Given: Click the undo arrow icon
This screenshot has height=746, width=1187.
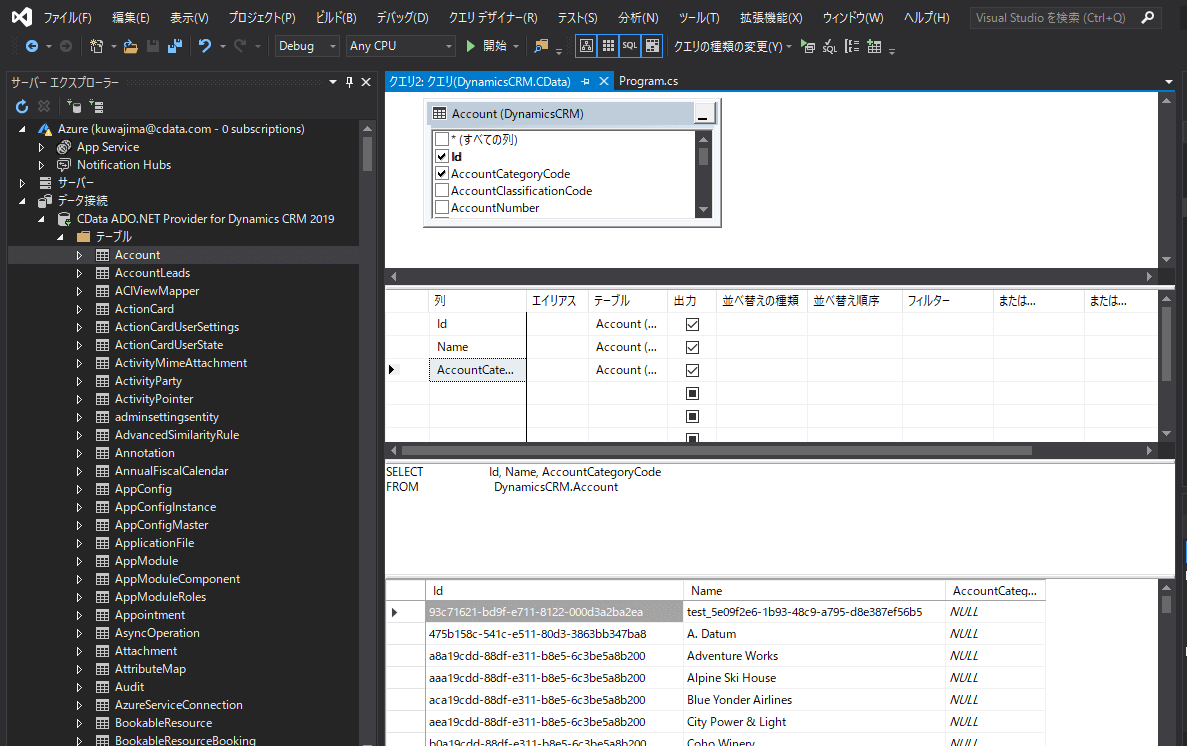Looking at the screenshot, I should click(204, 46).
